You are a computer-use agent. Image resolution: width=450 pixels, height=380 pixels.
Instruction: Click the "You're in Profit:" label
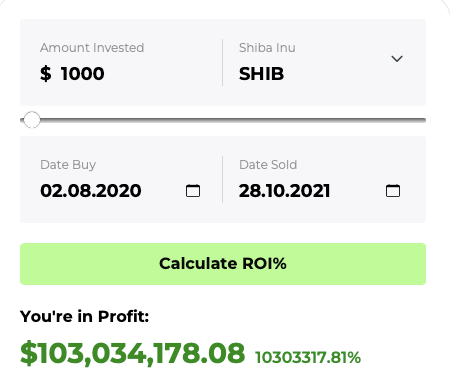click(84, 316)
